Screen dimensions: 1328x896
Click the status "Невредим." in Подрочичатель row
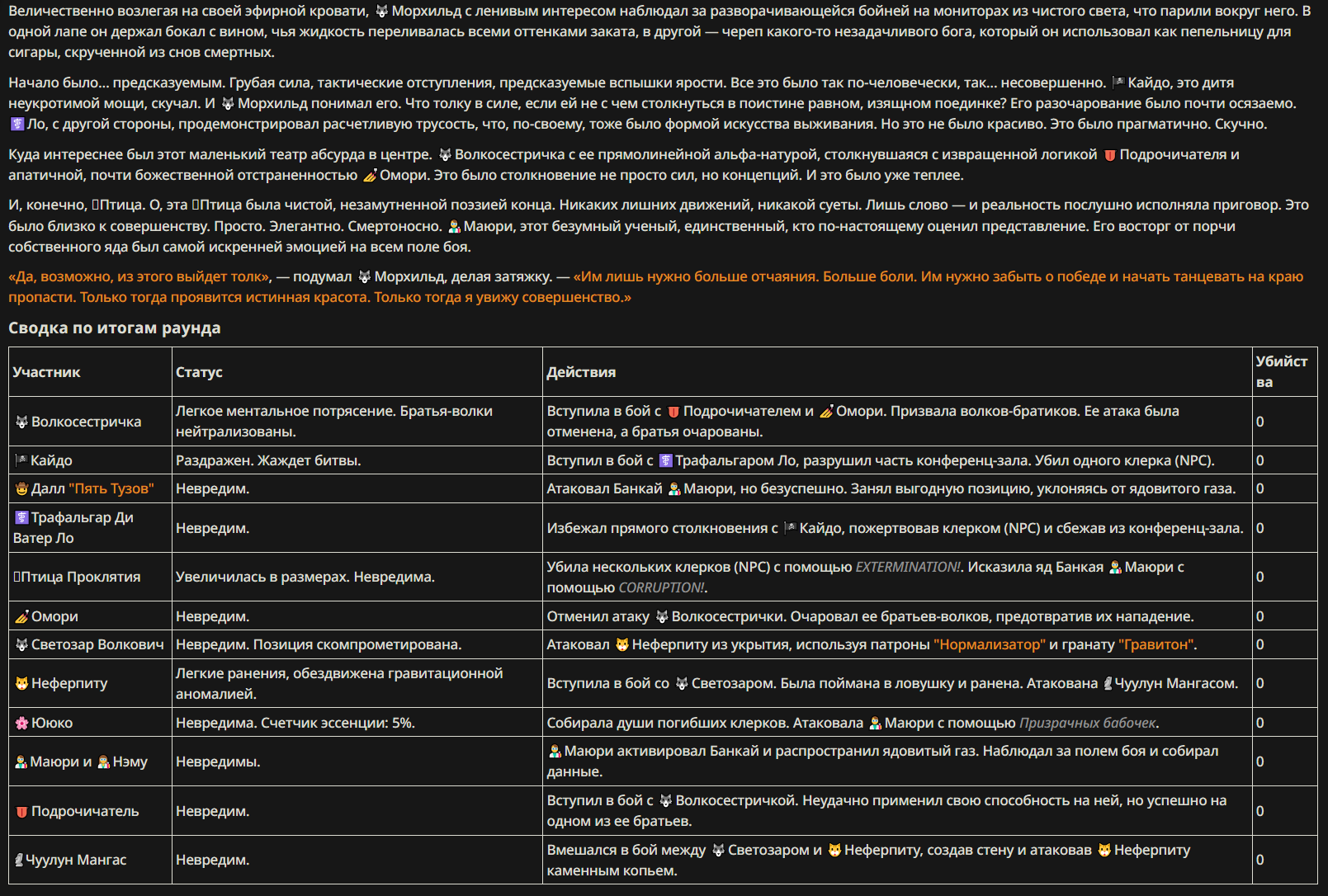tap(212, 811)
